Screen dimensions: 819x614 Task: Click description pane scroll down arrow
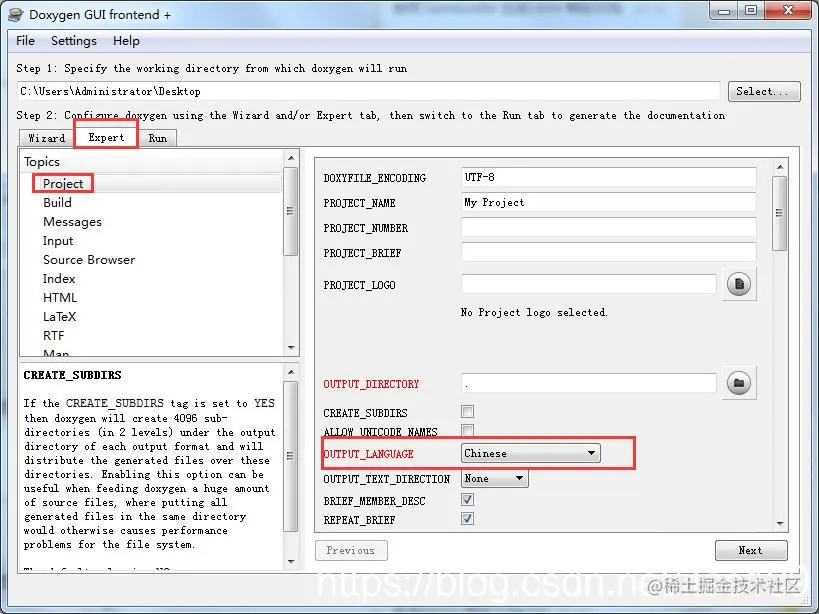pyautogui.click(x=291, y=562)
